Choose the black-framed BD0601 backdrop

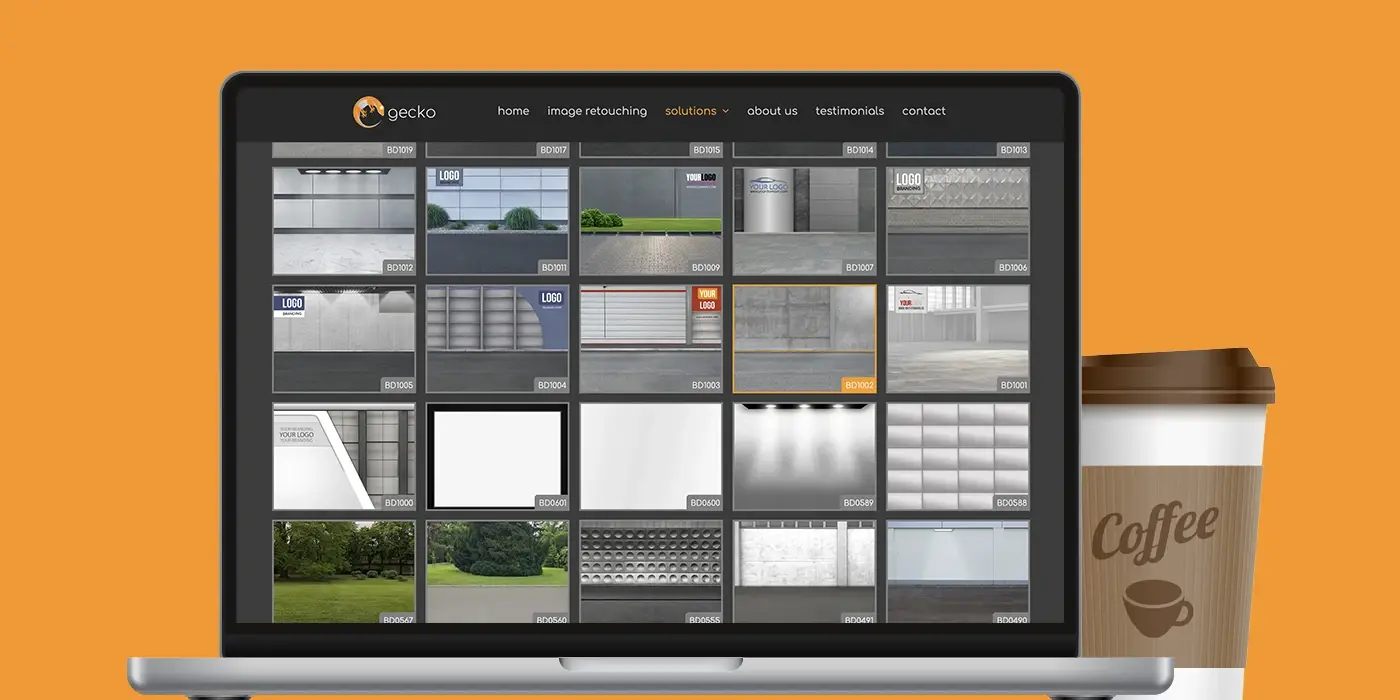[x=497, y=457]
